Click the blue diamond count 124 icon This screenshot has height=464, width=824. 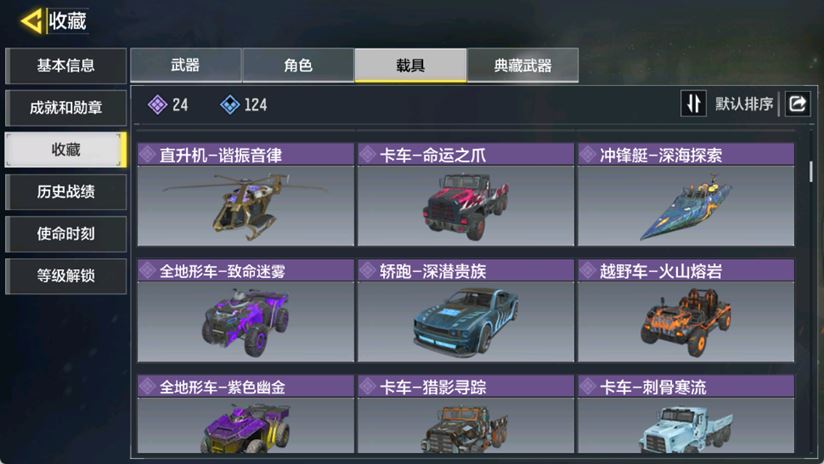[x=230, y=105]
